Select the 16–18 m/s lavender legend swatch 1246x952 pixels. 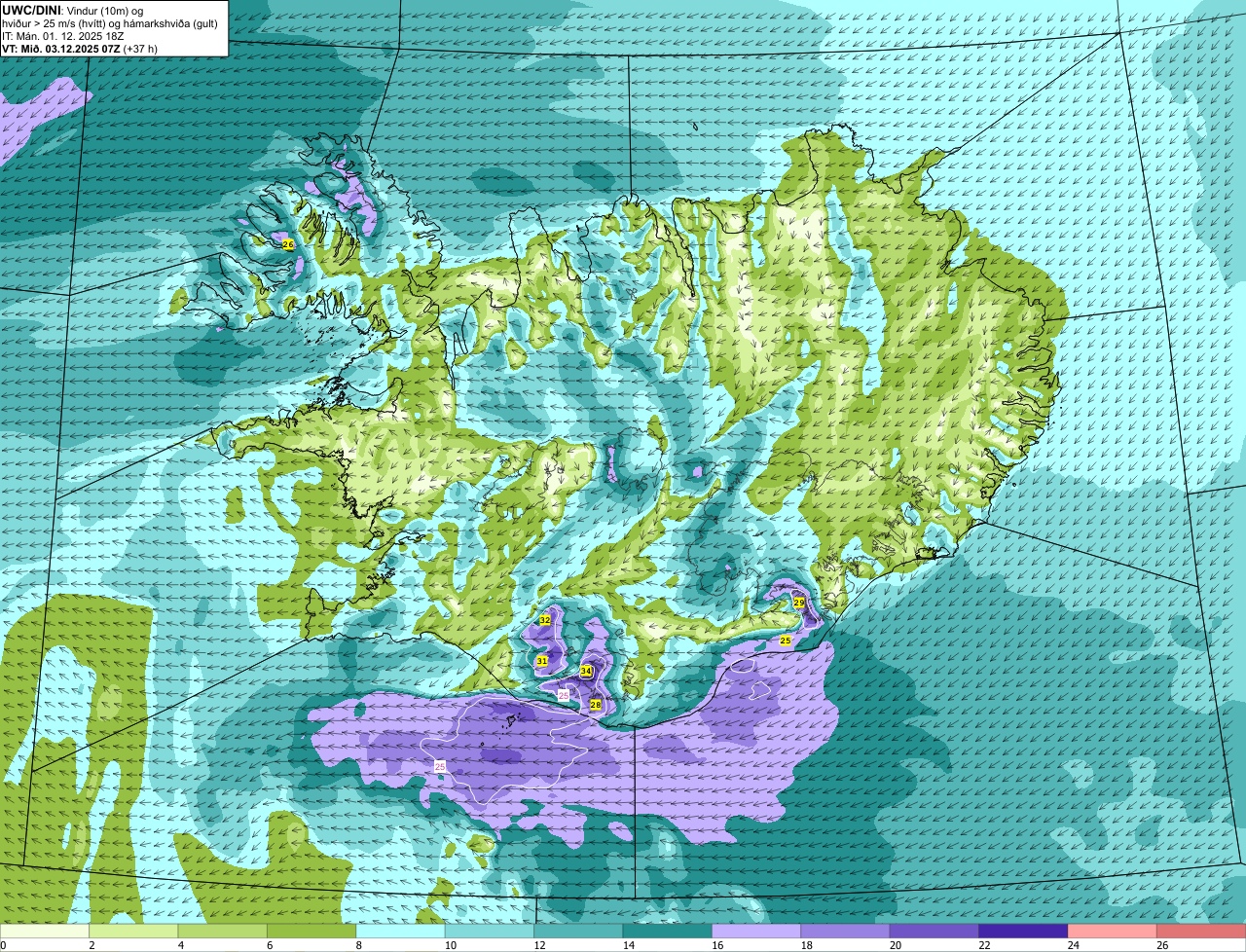(756, 932)
